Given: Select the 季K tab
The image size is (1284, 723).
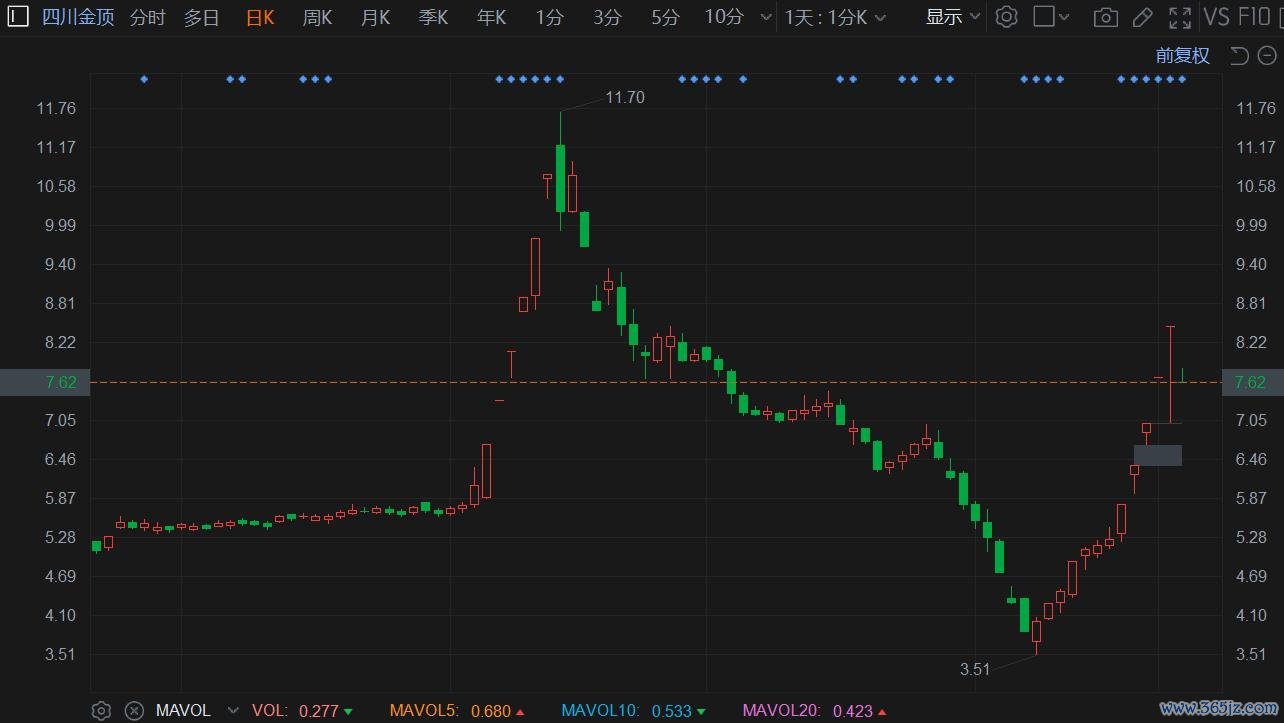Looking at the screenshot, I should click(433, 17).
